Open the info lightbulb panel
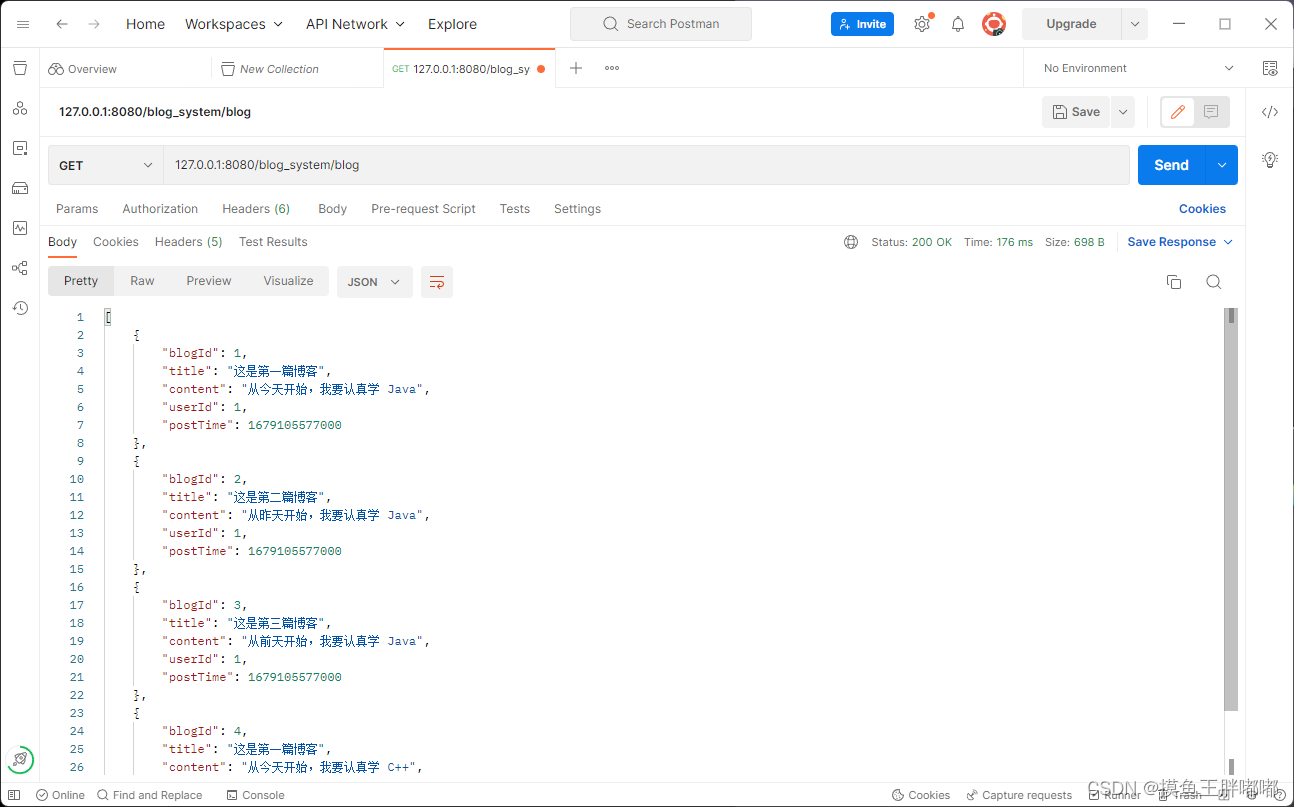This screenshot has height=807, width=1294. click(1270, 159)
